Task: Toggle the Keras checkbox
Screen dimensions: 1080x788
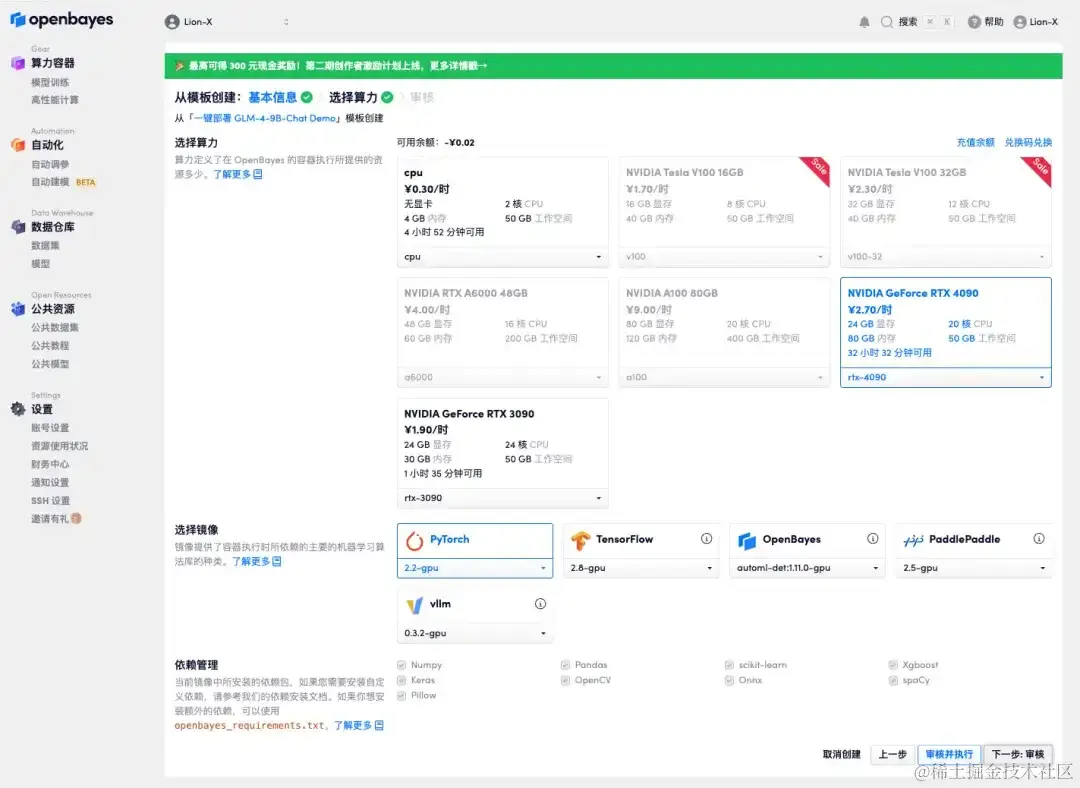Action: (402, 681)
